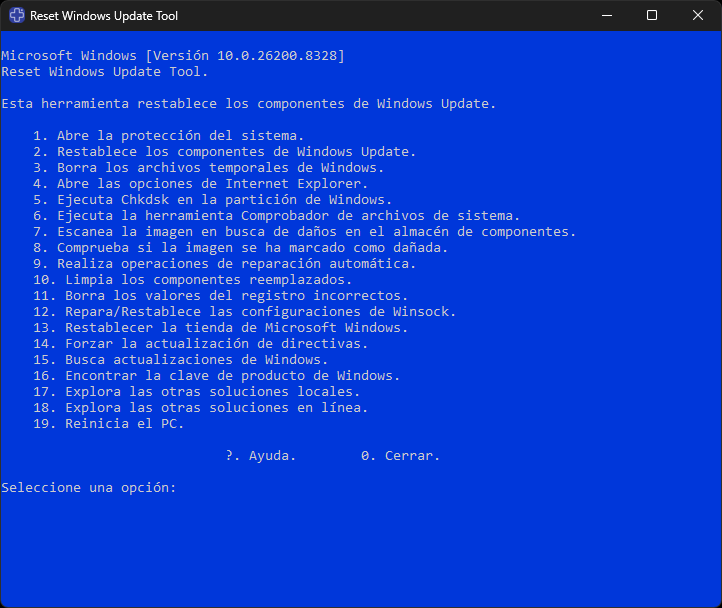Image resolution: width=722 pixels, height=608 pixels.
Task: Click option '13. Restablecer la tienda de Microsoft'
Action: [x=221, y=327]
